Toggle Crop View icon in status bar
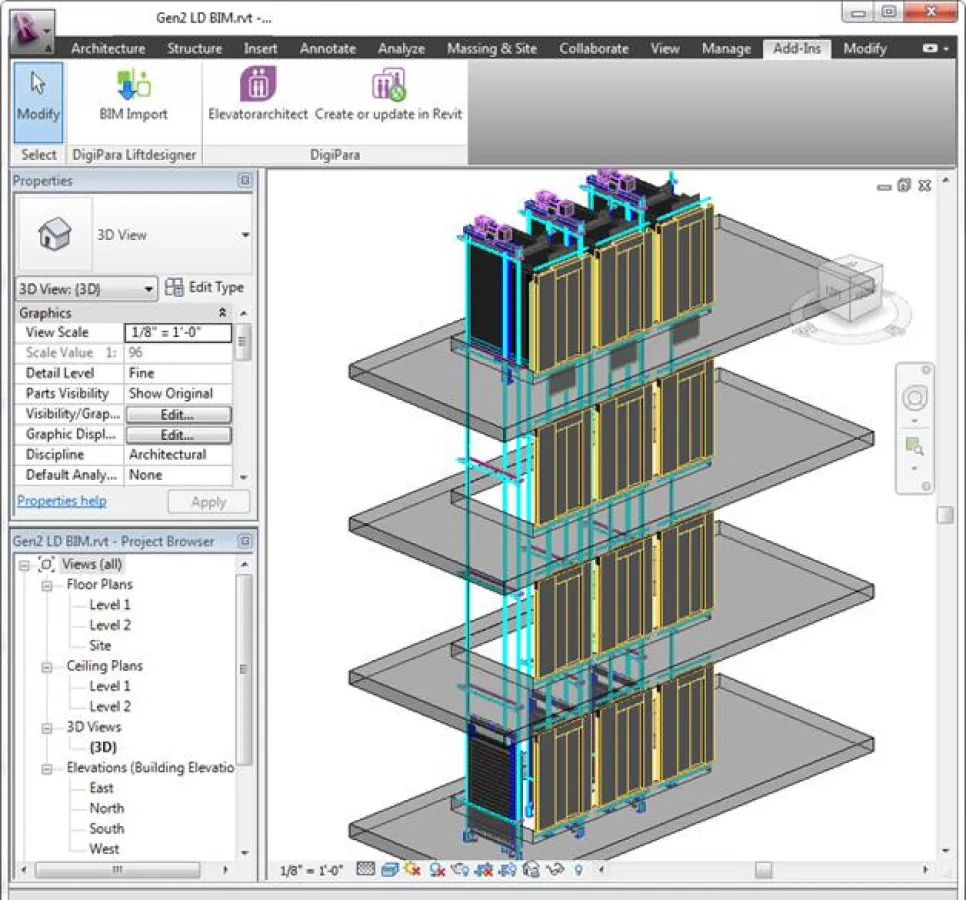The height and width of the screenshot is (900, 966). click(x=483, y=869)
